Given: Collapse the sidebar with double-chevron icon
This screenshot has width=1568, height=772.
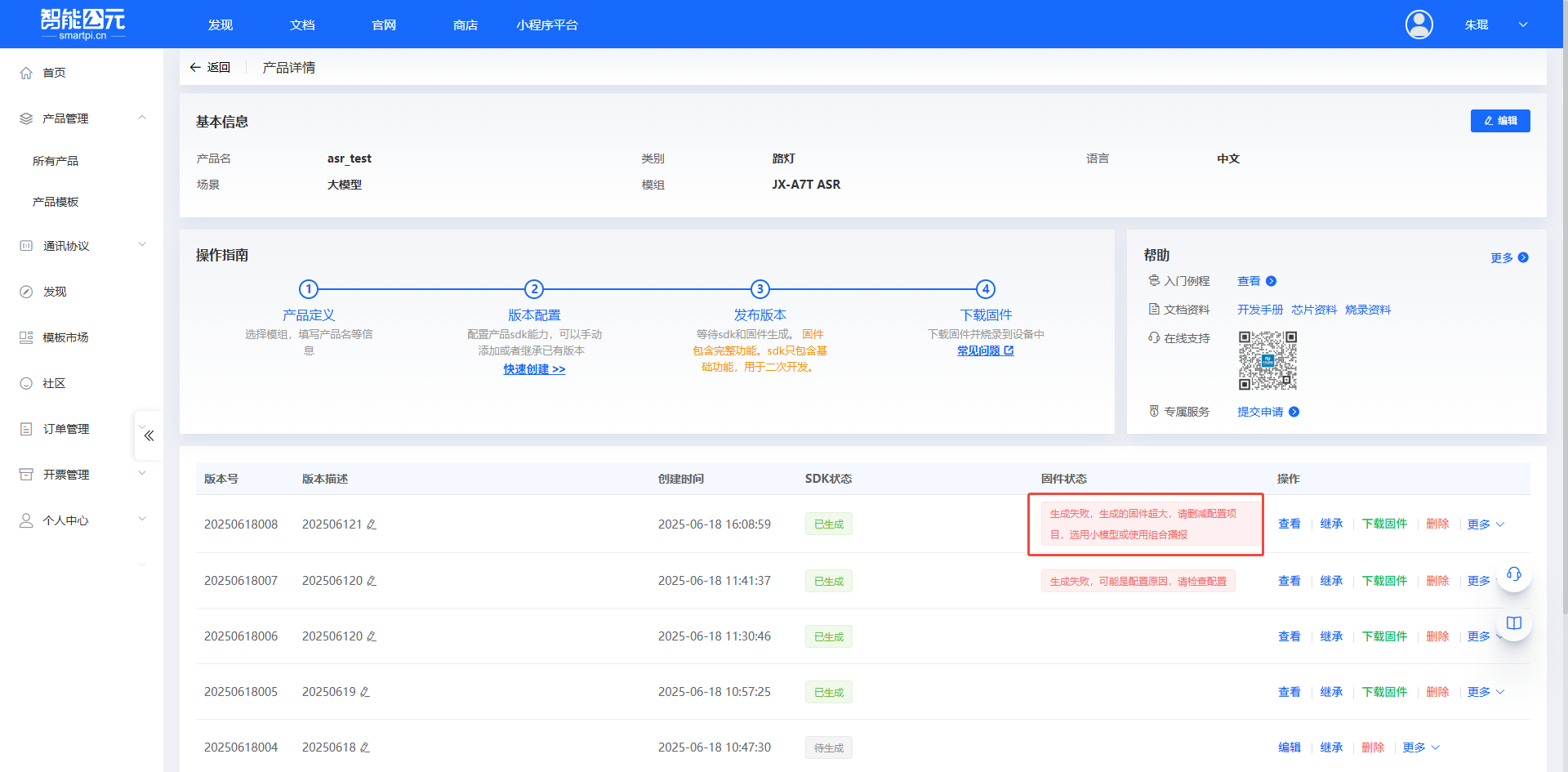Looking at the screenshot, I should (149, 435).
